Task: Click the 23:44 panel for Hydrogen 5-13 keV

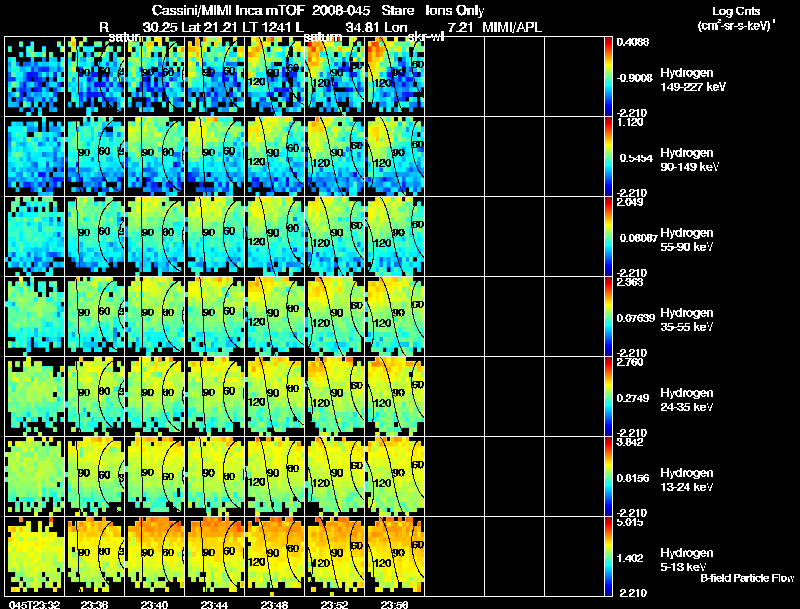Action: tap(215, 557)
